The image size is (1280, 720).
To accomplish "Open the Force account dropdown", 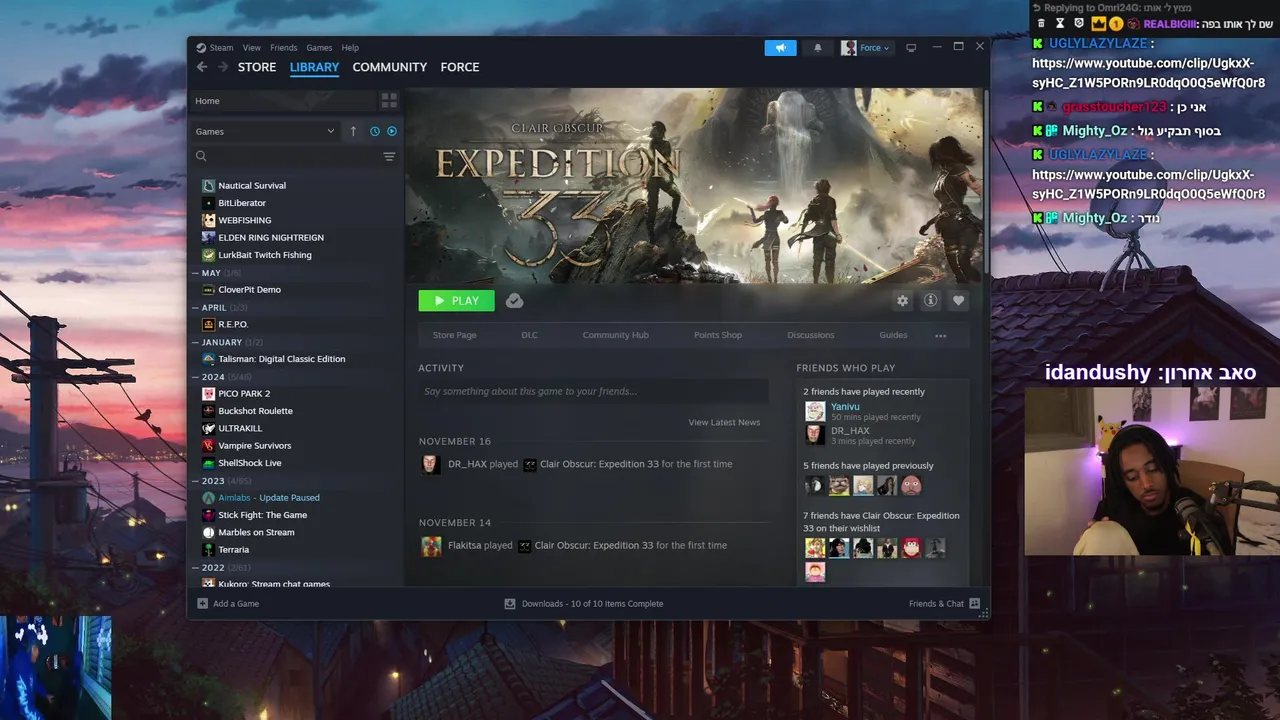I will 866,47.
